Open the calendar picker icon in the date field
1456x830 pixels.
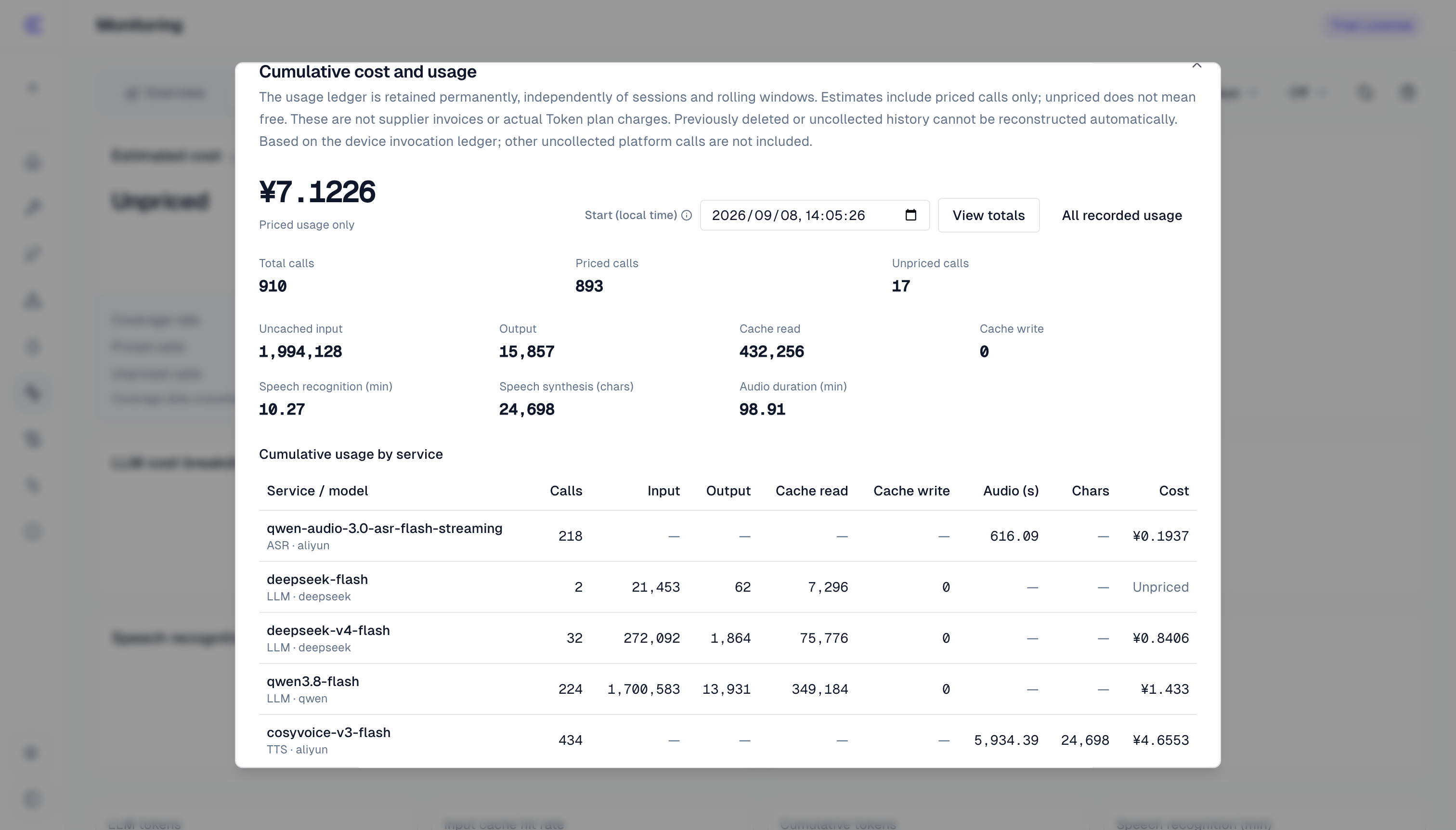[x=910, y=215]
